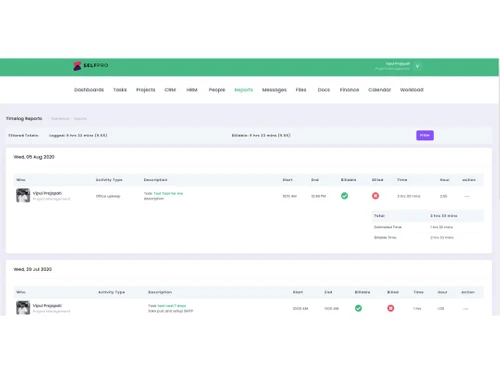Click the Office upkeep activity type cell
The height and width of the screenshot is (375, 500).
click(x=108, y=196)
